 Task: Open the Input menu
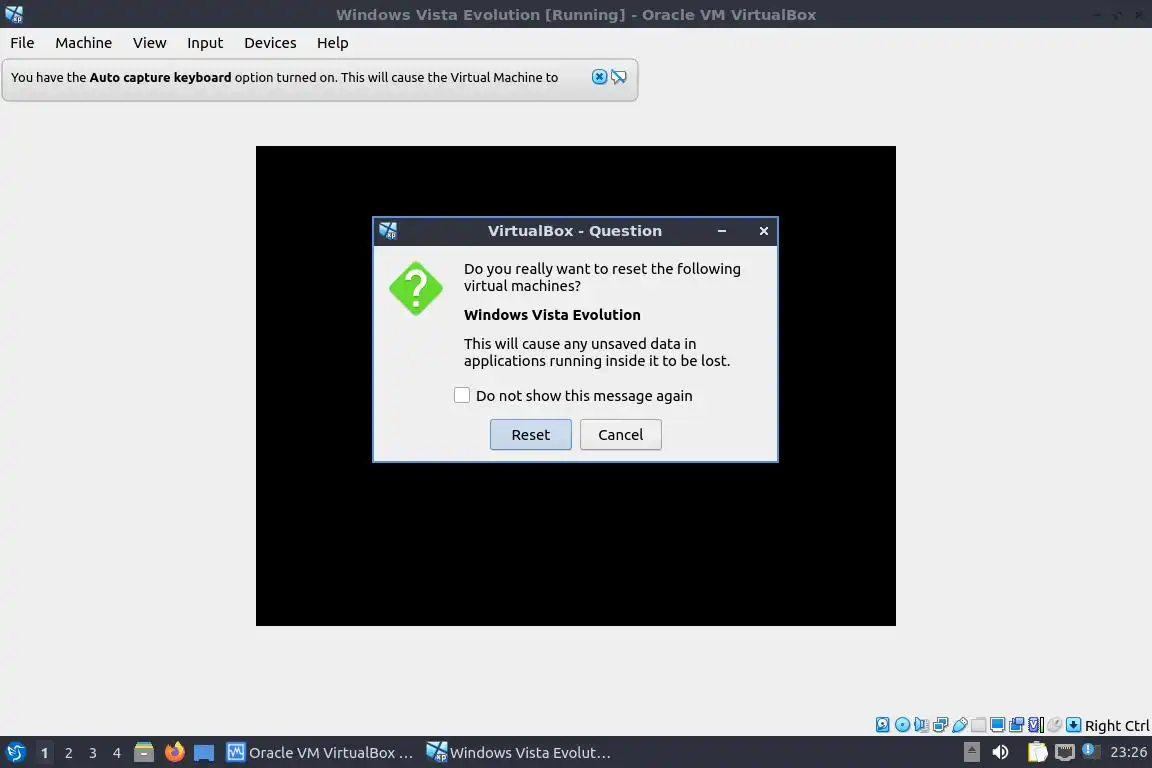(x=205, y=43)
